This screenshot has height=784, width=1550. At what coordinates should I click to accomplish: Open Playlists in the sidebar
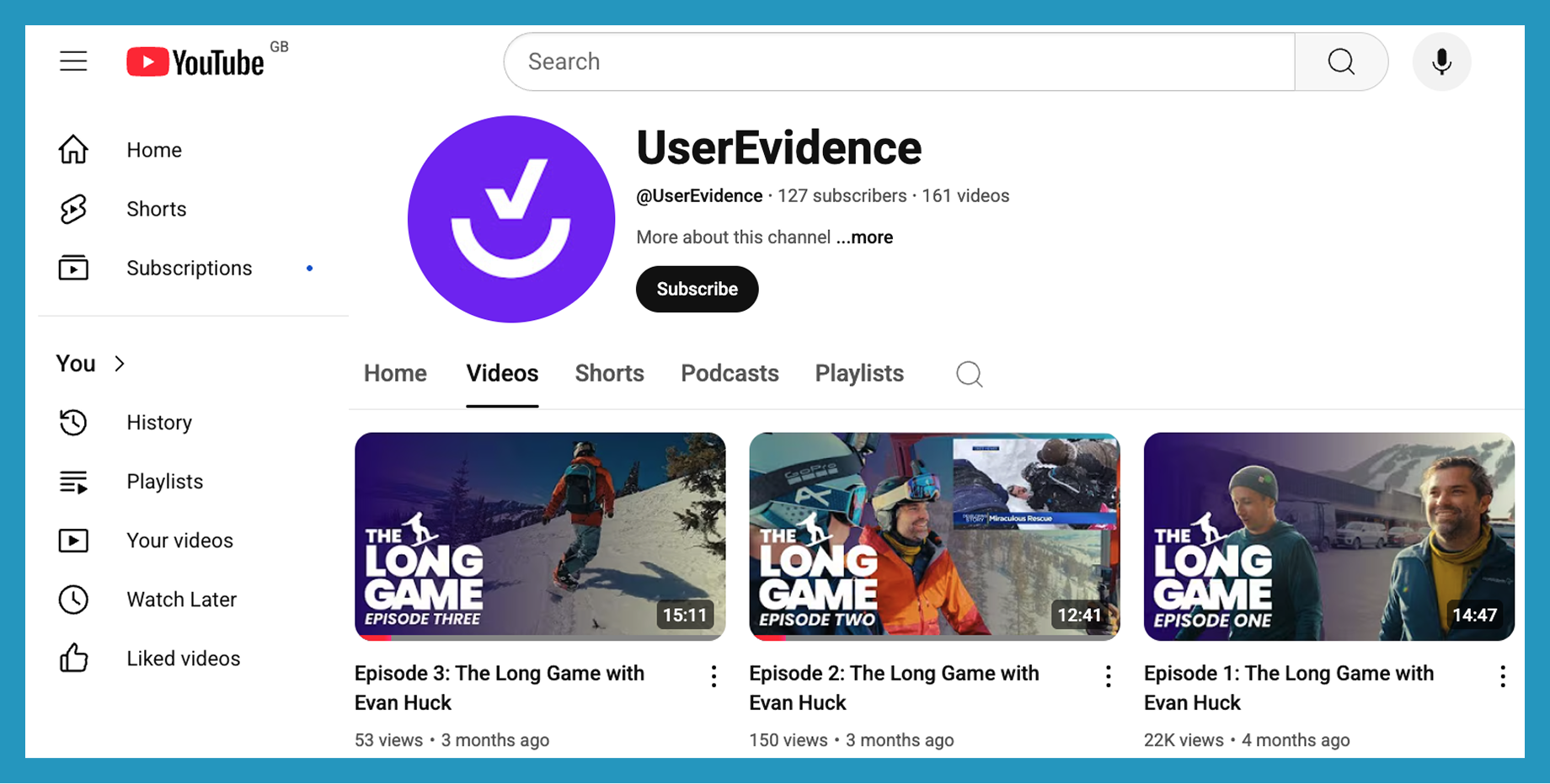pos(165,482)
